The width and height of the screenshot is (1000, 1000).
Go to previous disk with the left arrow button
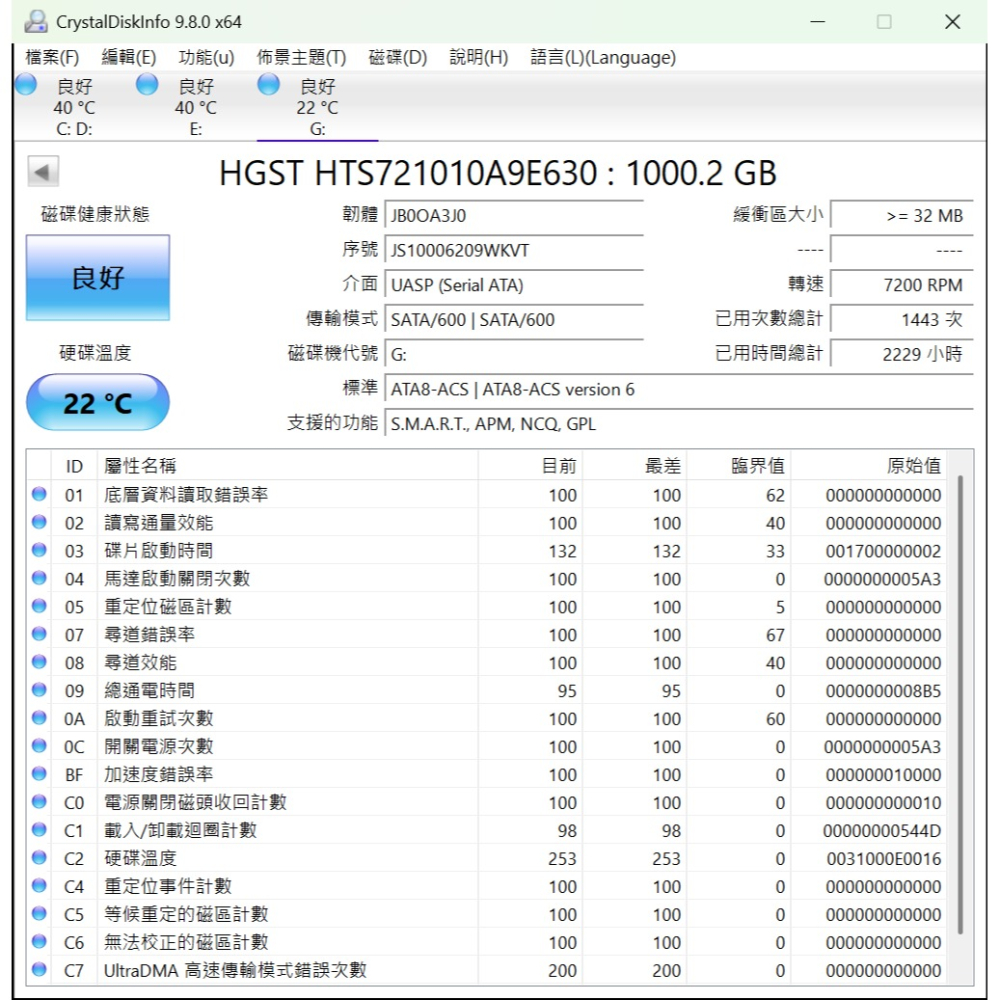tap(43, 172)
